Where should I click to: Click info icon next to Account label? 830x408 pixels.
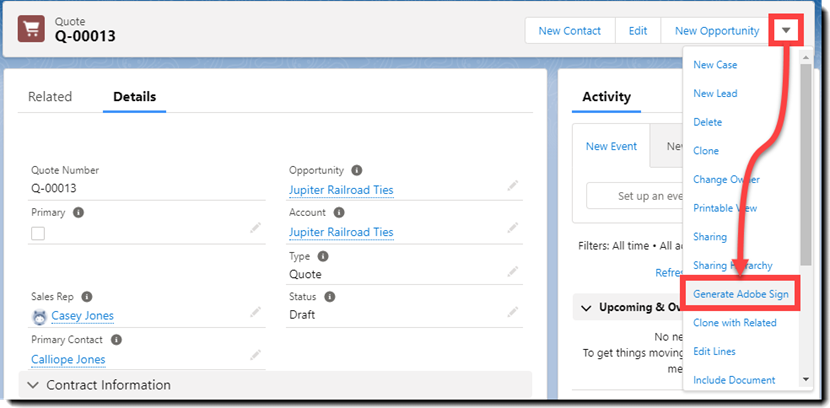(339, 212)
